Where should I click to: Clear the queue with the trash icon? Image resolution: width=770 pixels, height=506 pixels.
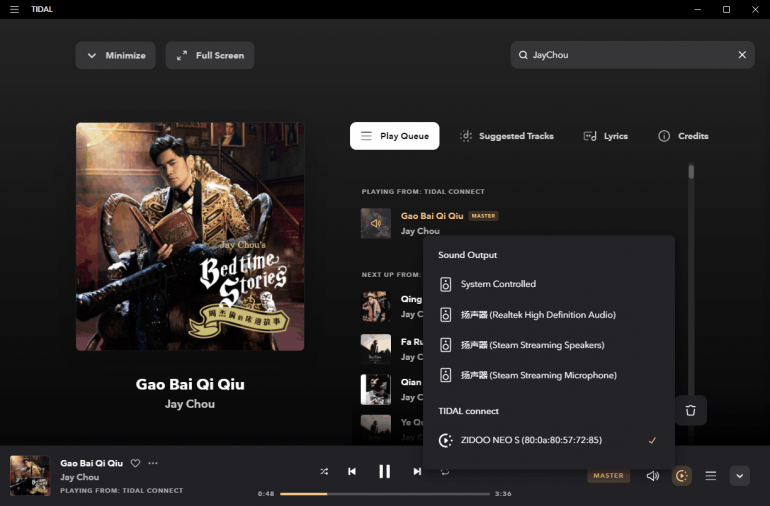pyautogui.click(x=690, y=410)
